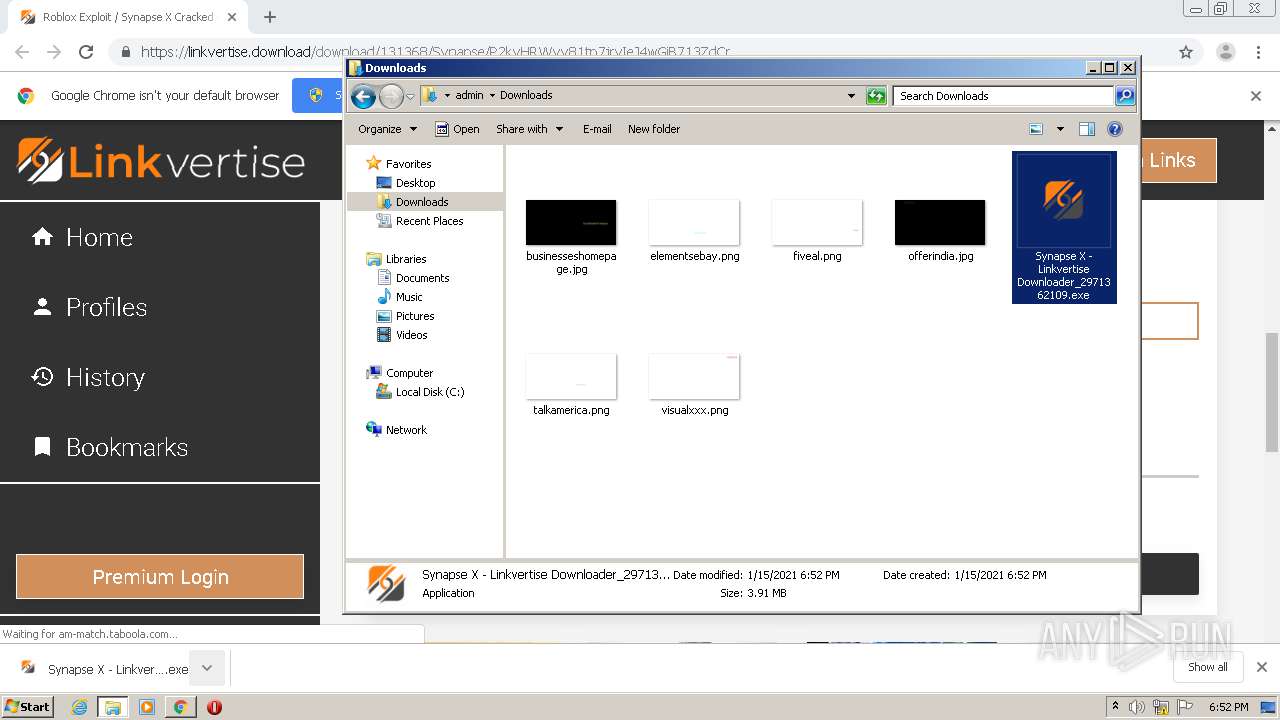The height and width of the screenshot is (720, 1280).
Task: Open the Chrome profile avatar
Action: pyautogui.click(x=1225, y=52)
